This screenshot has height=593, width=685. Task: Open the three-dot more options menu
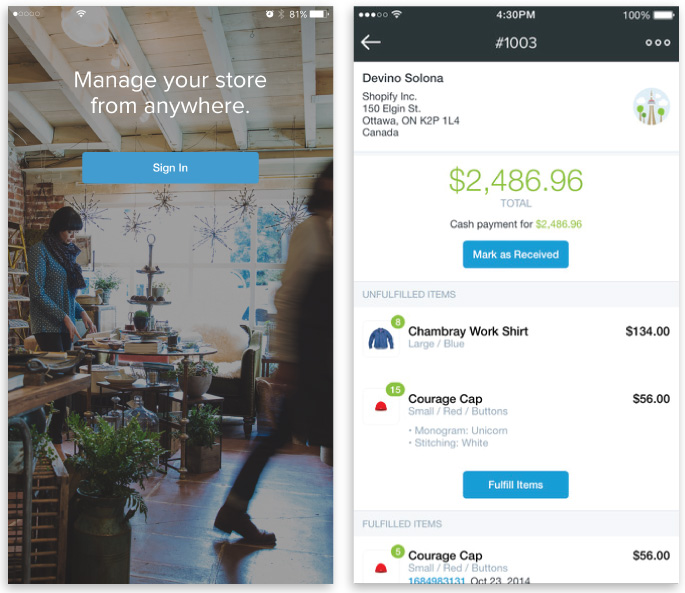pyautogui.click(x=657, y=42)
